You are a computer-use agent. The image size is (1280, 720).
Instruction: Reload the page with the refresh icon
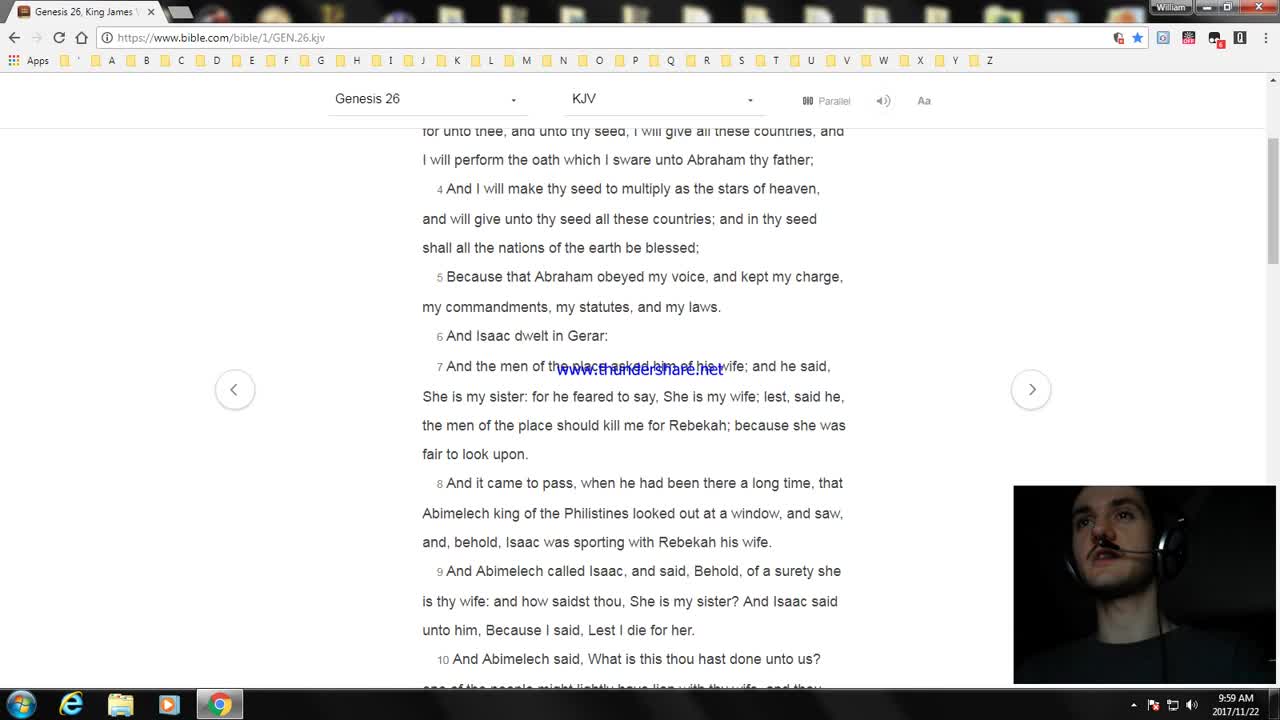pos(59,38)
